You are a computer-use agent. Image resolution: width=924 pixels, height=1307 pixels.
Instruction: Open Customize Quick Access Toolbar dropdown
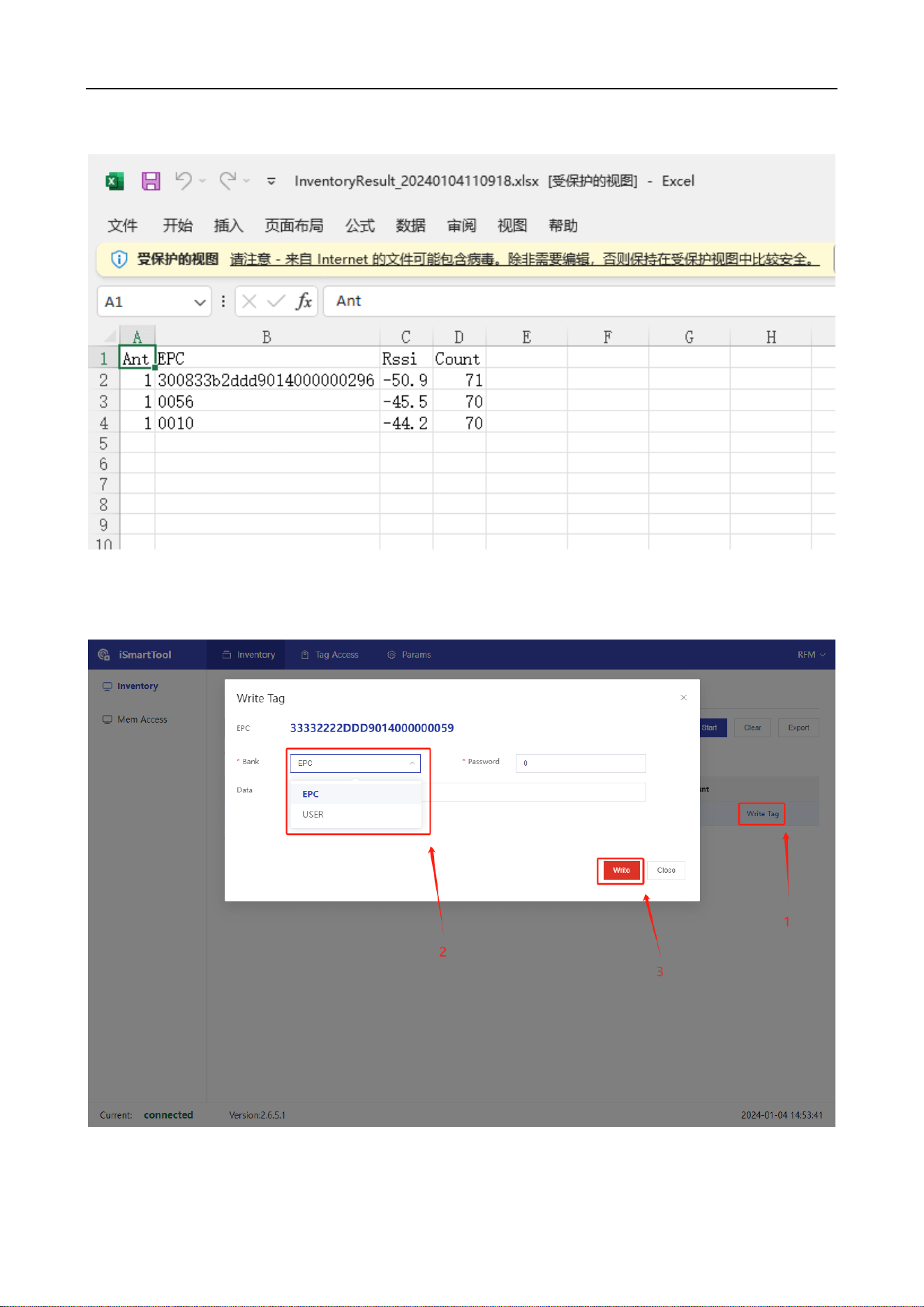[271, 182]
